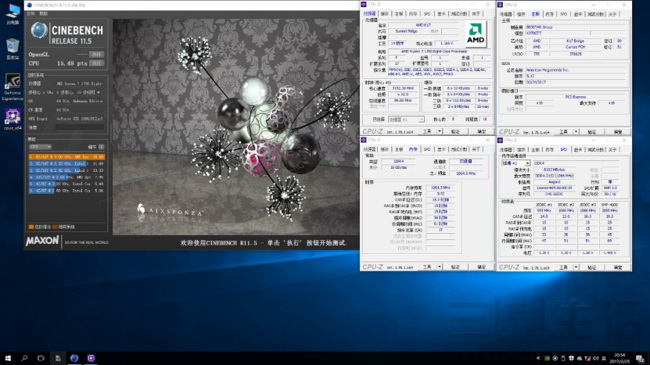Click CPU-Z title icon in SPD window
The width and height of the screenshot is (650, 365).
tap(500, 140)
